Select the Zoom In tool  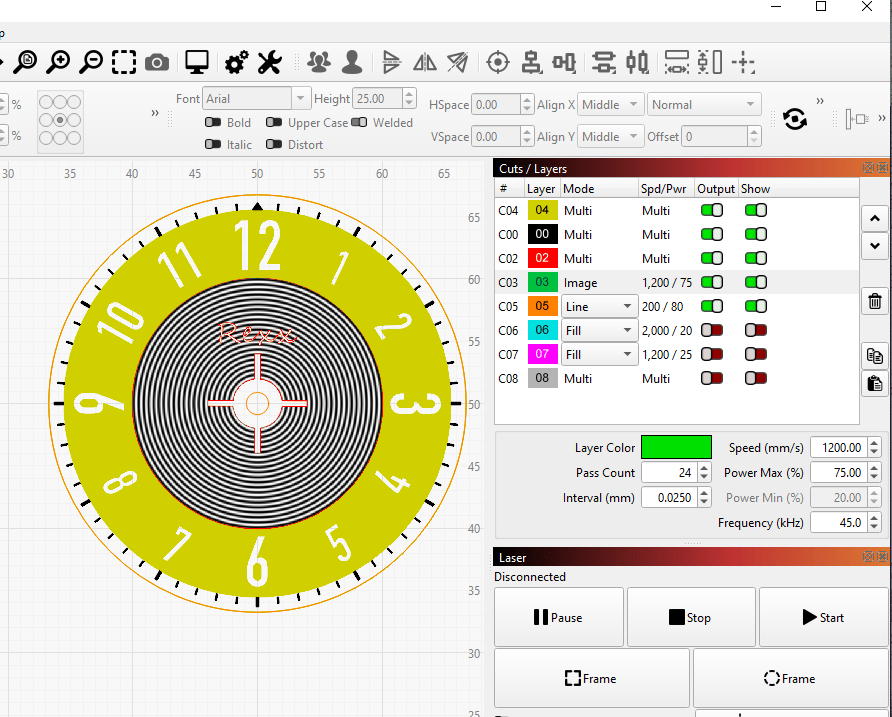[58, 62]
